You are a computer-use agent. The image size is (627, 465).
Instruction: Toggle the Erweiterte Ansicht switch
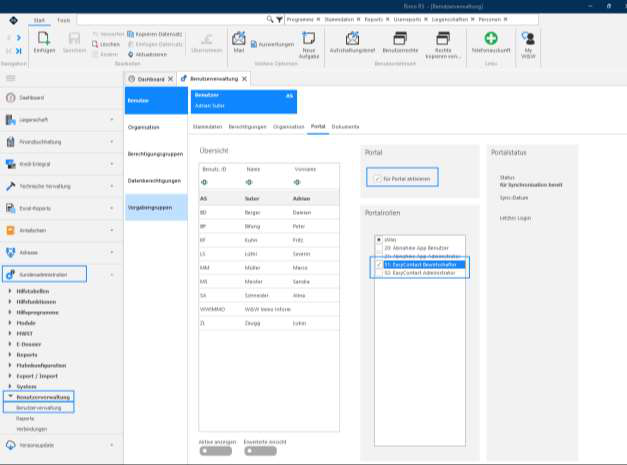[x=260, y=451]
